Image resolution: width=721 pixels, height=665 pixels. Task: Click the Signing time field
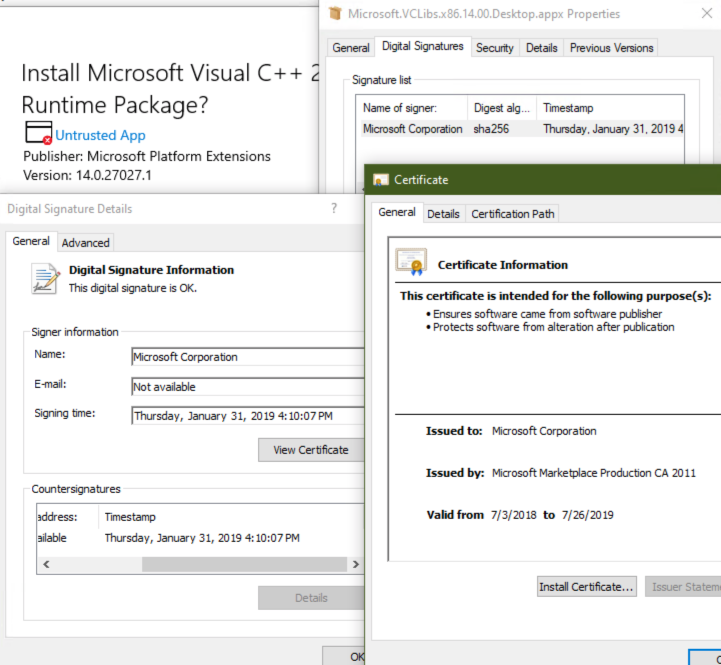click(247, 416)
